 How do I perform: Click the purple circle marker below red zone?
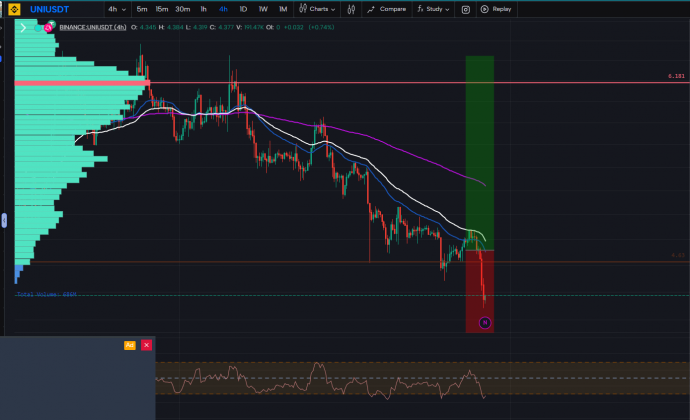[x=484, y=322]
